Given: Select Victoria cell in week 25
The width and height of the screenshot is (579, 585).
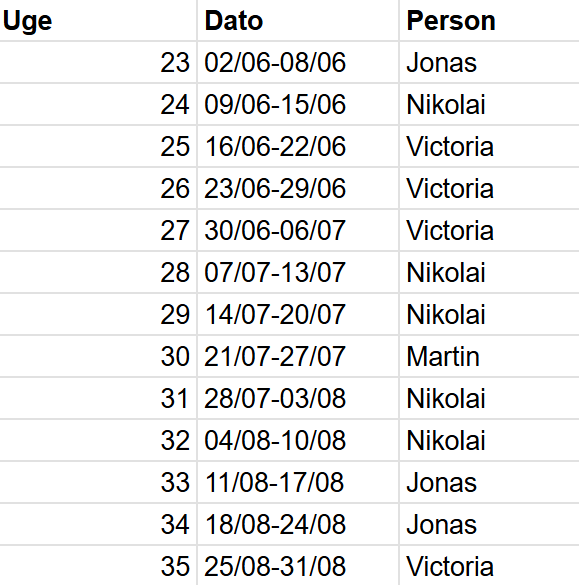Looking at the screenshot, I should [489, 146].
